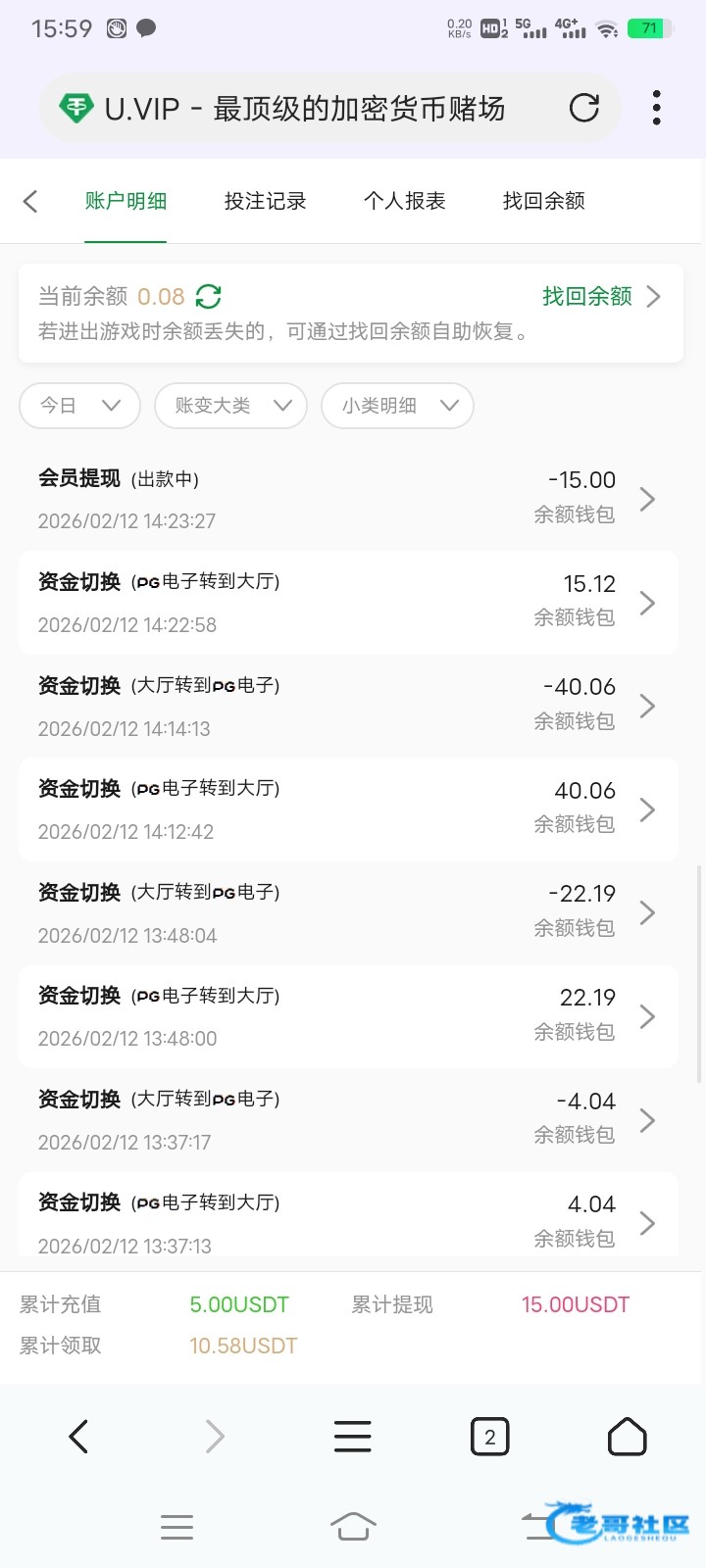The width and height of the screenshot is (706, 1568).
Task: Go to the browser home page
Action: 627,1437
